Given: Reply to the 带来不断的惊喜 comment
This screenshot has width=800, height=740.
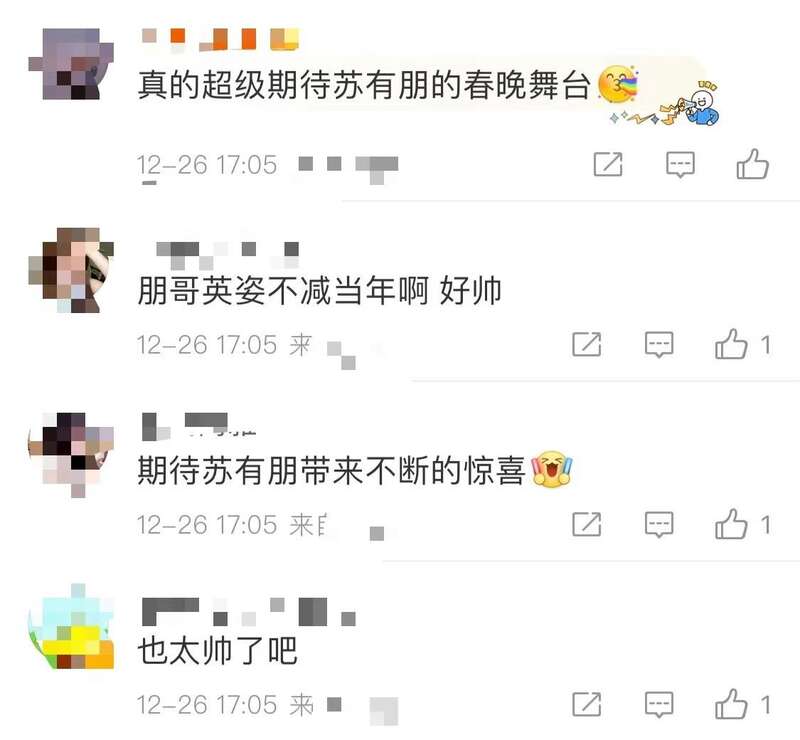Looking at the screenshot, I should (659, 525).
